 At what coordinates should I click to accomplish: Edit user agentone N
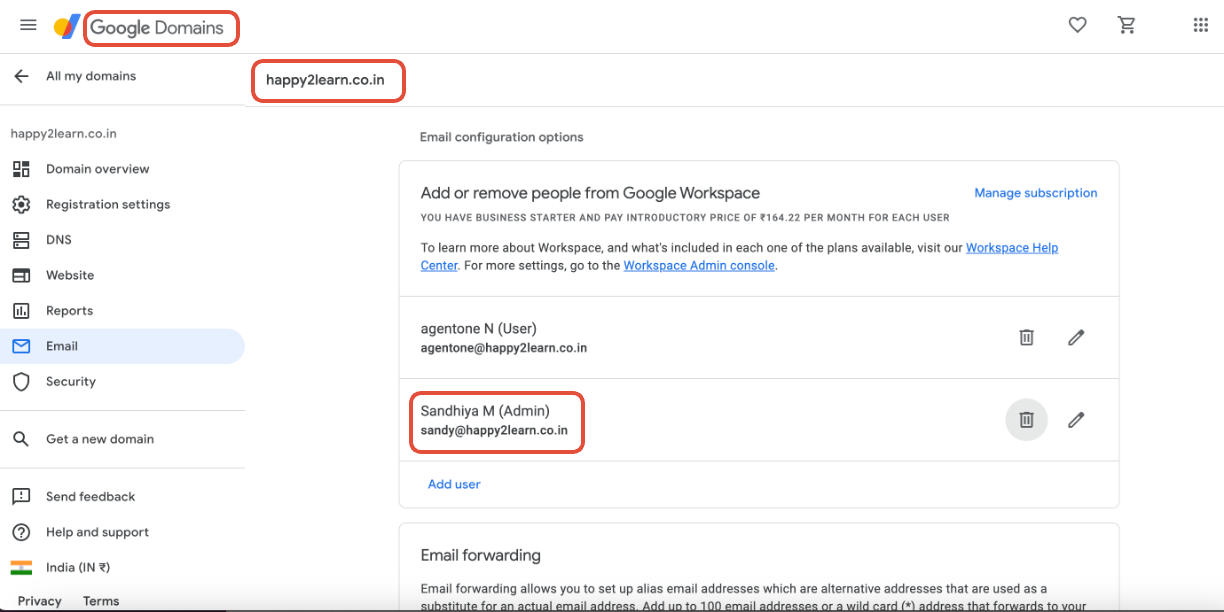tap(1076, 337)
